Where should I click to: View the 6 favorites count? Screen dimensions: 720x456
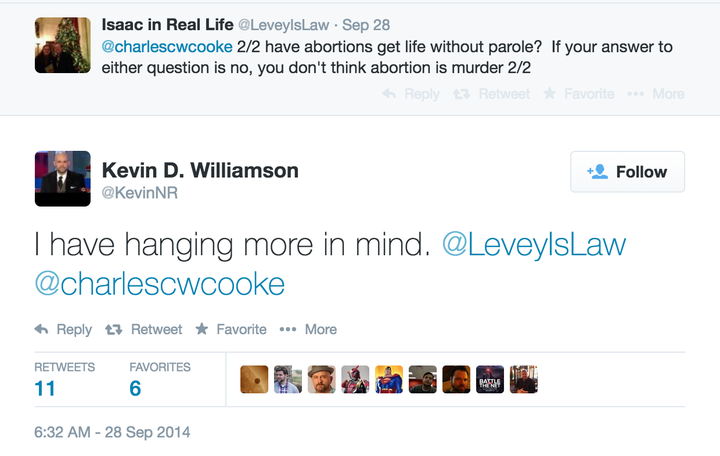135,388
